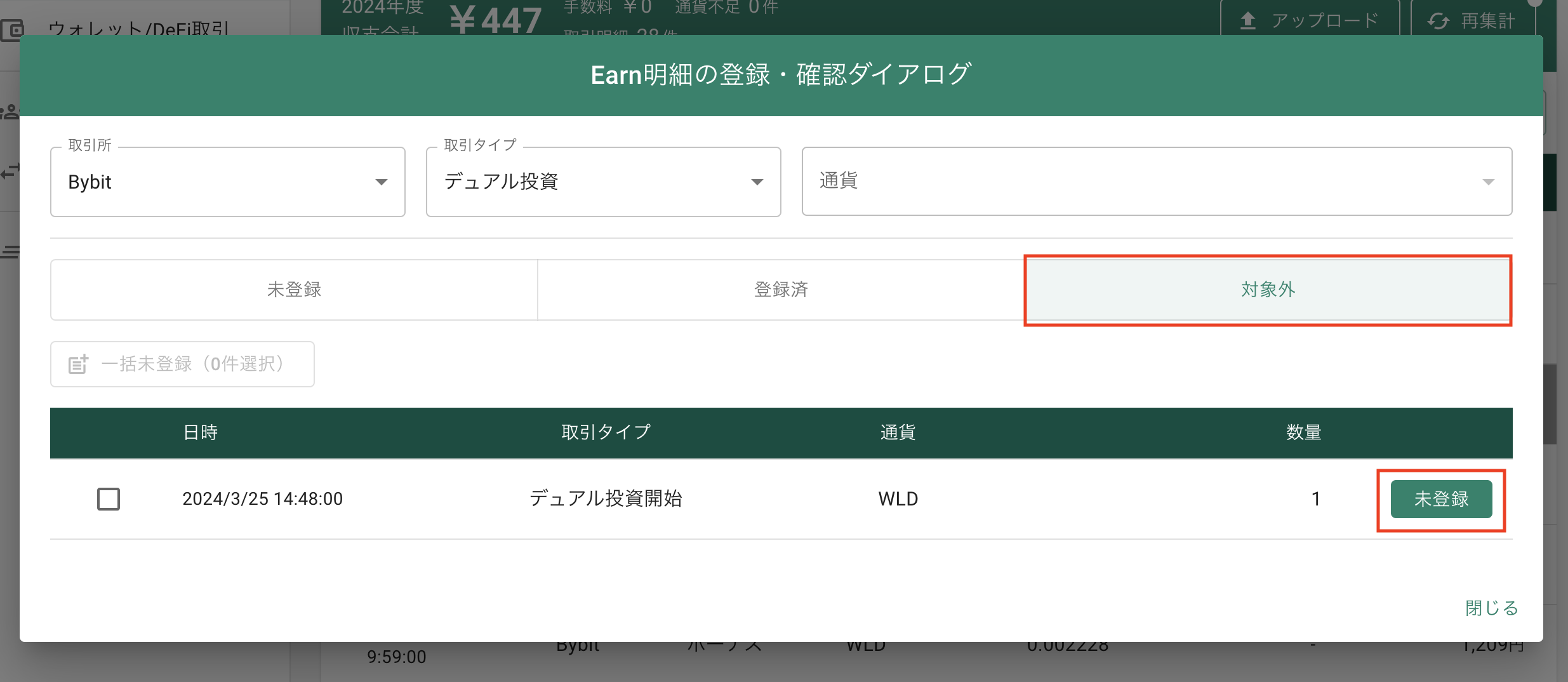Viewport: 1568px width, 682px height.
Task: Click the 数量 column header
Action: click(x=1304, y=432)
